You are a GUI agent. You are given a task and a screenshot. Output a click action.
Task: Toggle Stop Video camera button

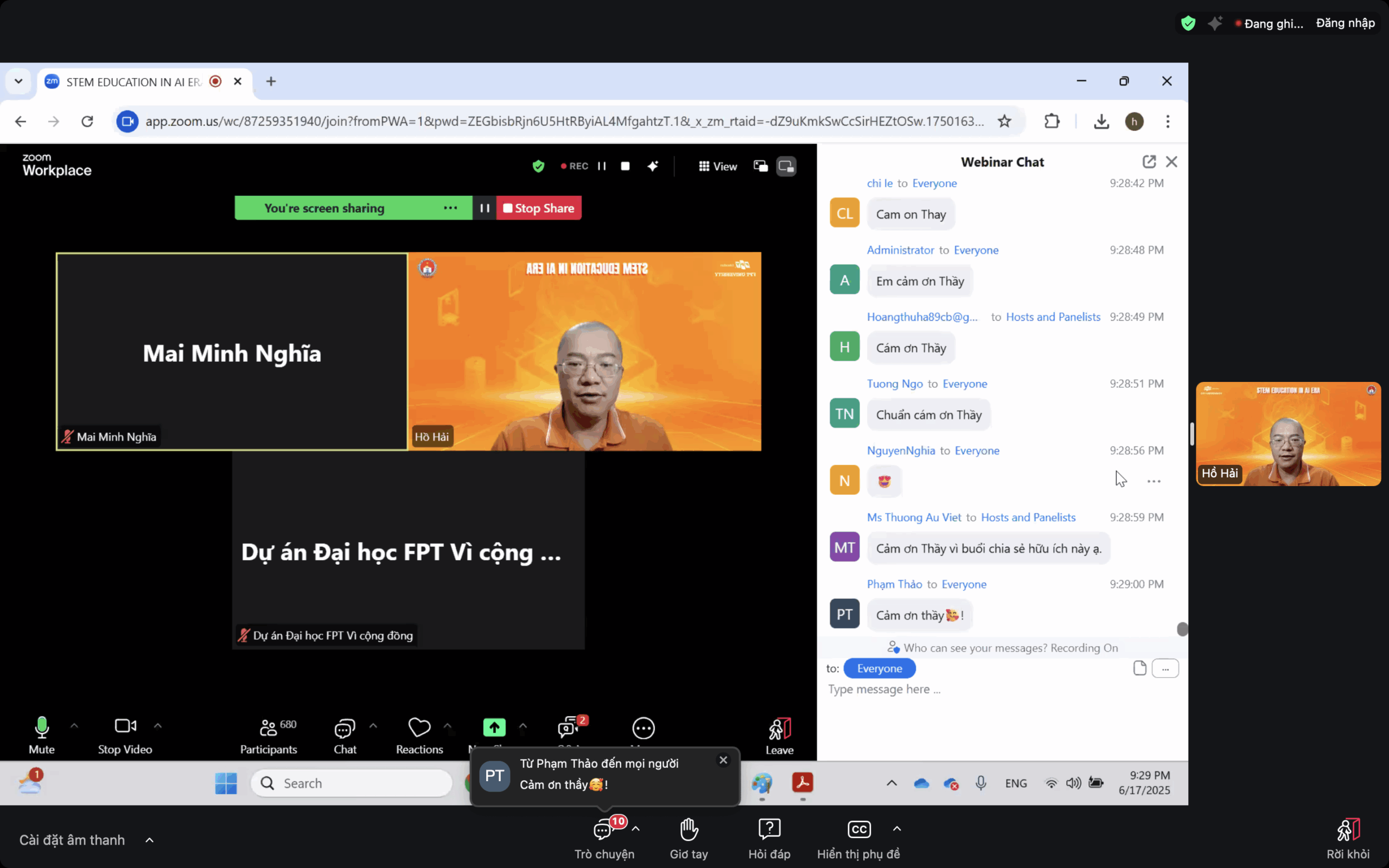(125, 727)
